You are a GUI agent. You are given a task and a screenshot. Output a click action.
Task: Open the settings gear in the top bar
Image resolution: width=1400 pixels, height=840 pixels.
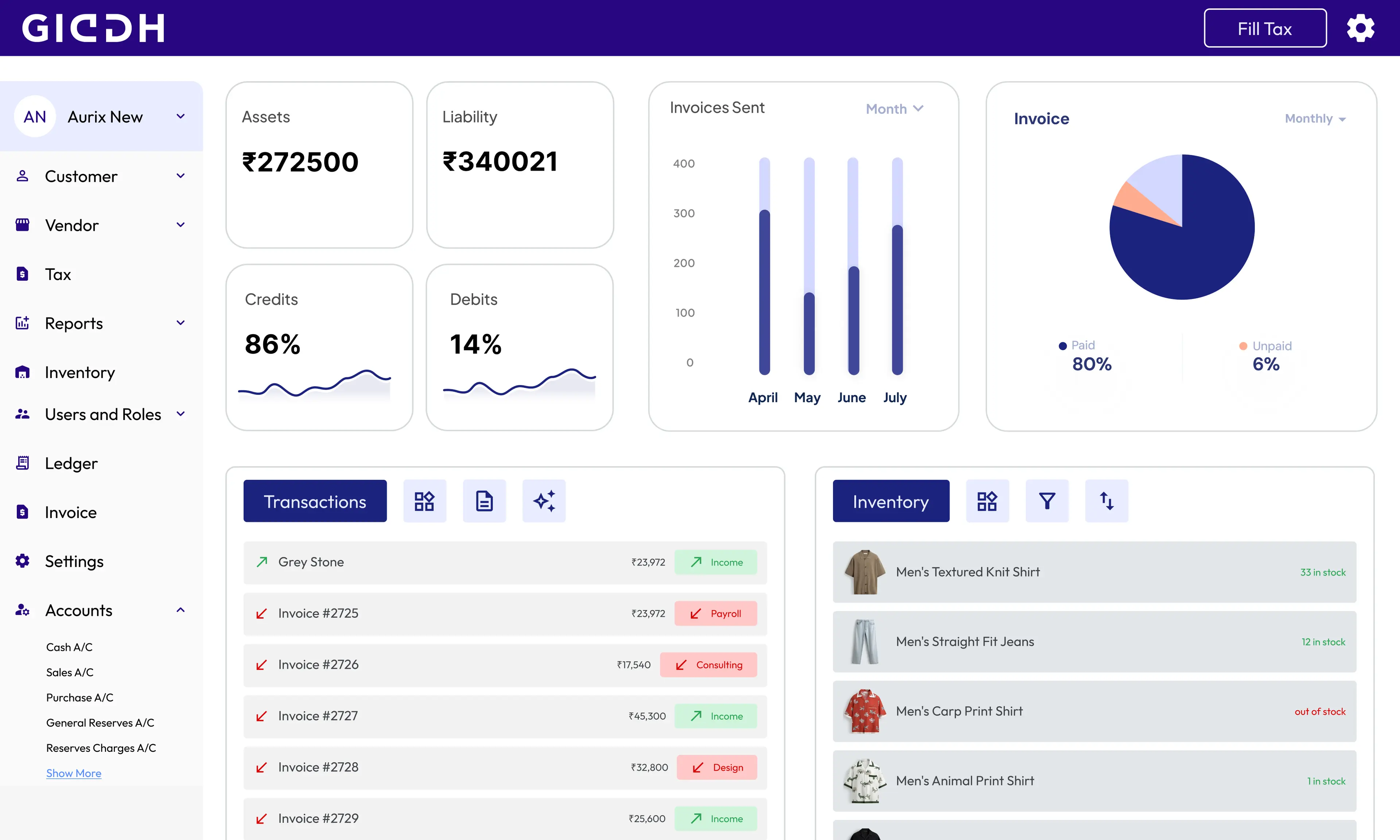pyautogui.click(x=1360, y=27)
